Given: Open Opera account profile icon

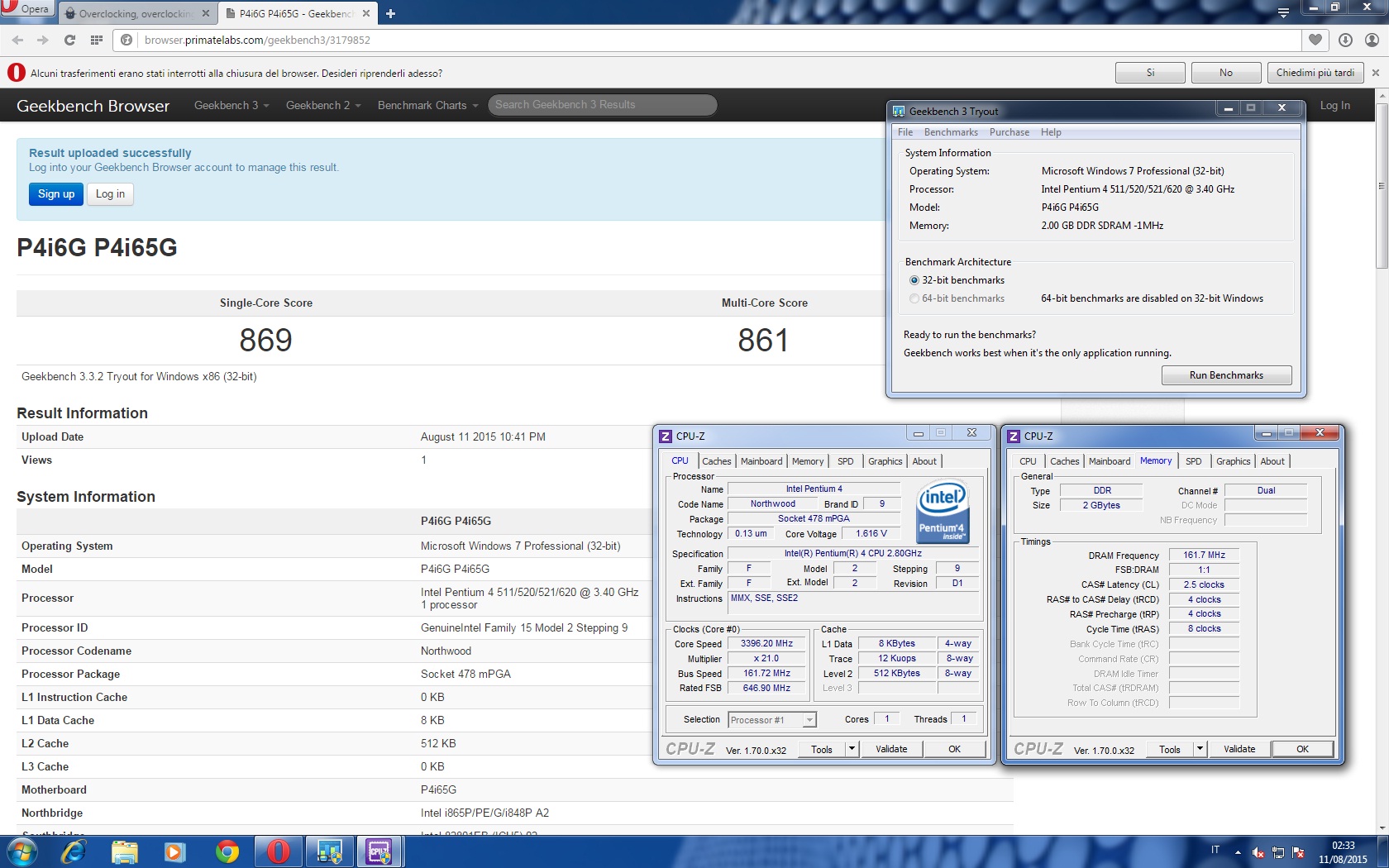Looking at the screenshot, I should pyautogui.click(x=1372, y=40).
